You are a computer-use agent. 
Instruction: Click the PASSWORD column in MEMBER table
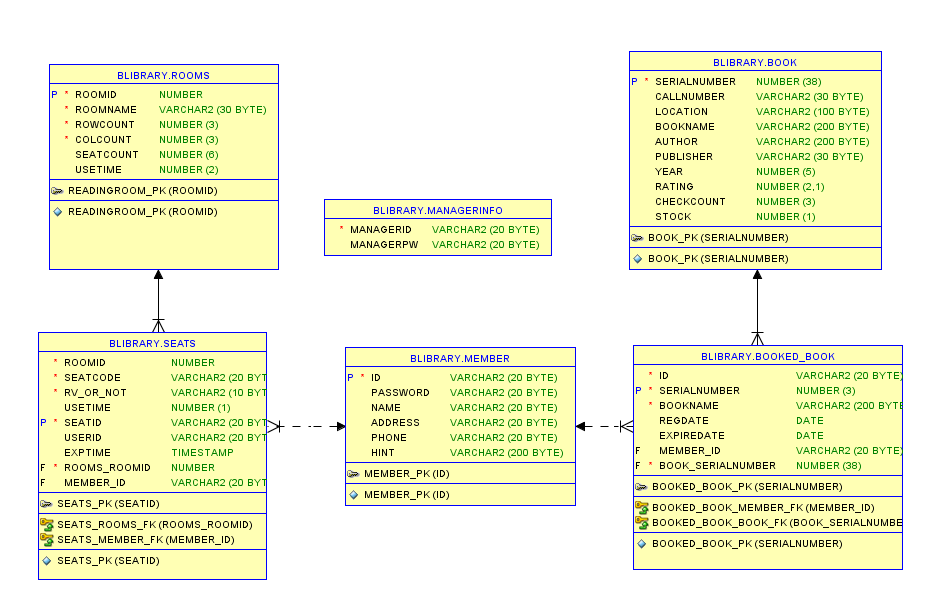pyautogui.click(x=400, y=393)
